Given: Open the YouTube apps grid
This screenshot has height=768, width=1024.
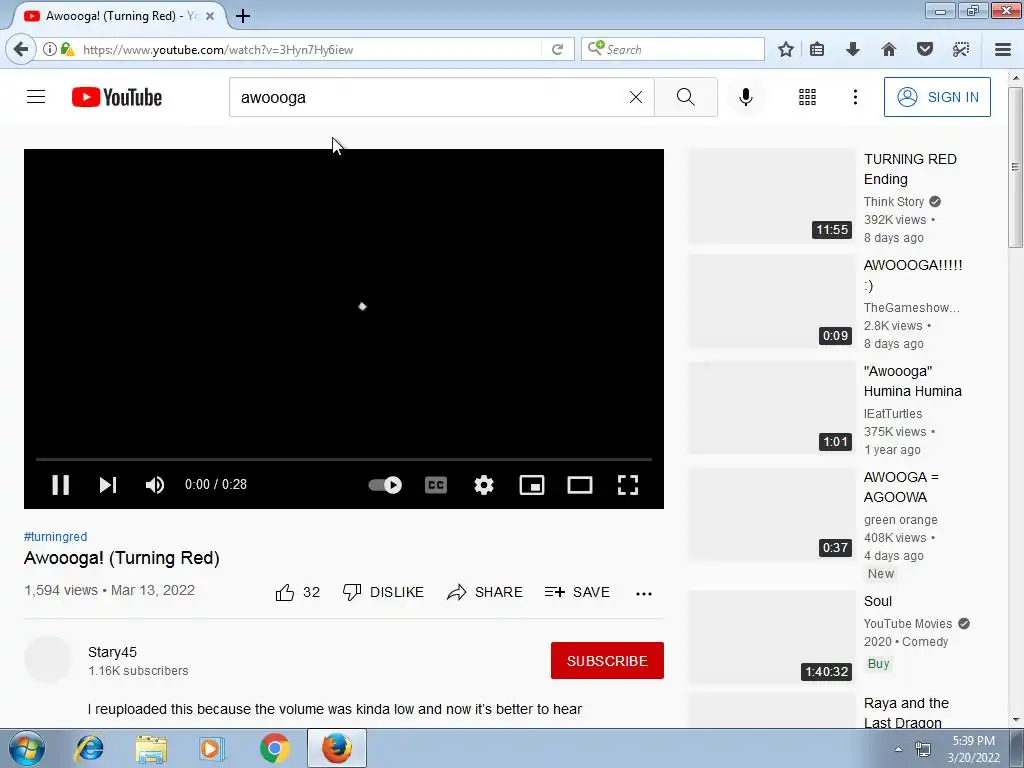Looking at the screenshot, I should (x=807, y=97).
